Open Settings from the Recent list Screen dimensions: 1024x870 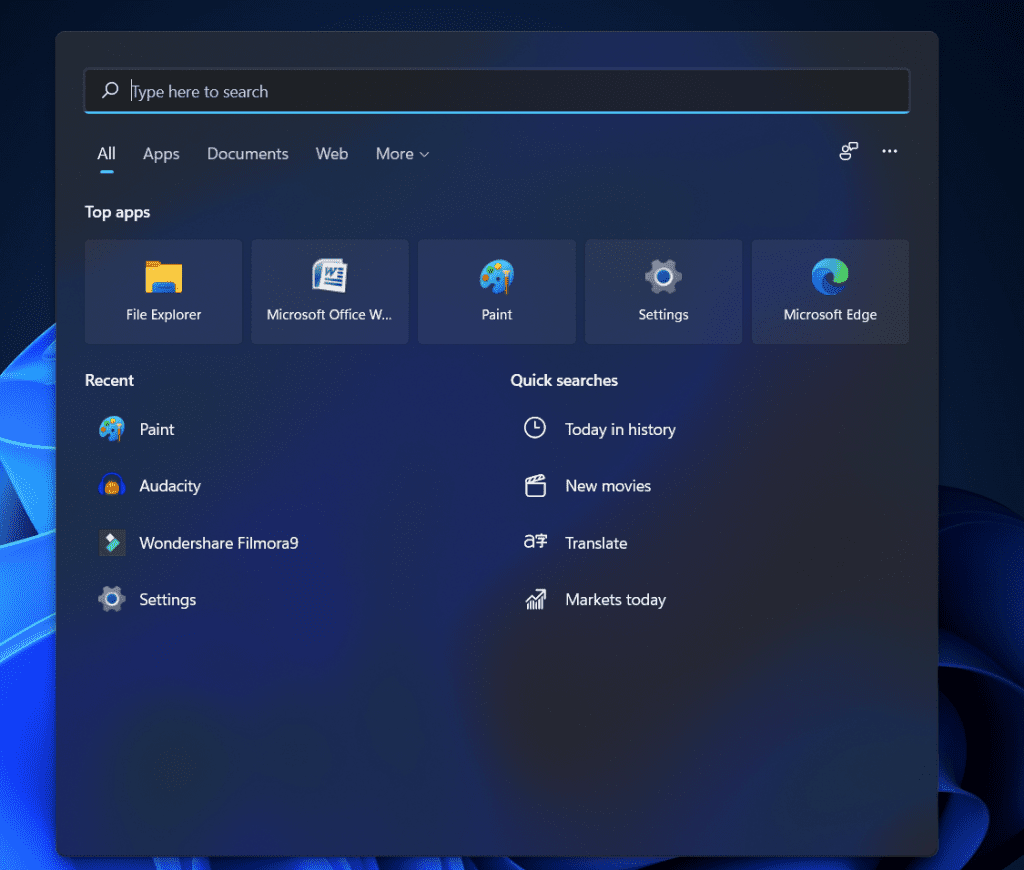(x=167, y=600)
